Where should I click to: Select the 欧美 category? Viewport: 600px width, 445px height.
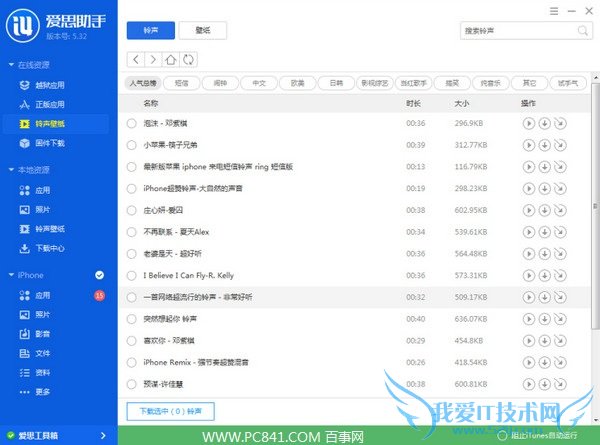tap(298, 83)
